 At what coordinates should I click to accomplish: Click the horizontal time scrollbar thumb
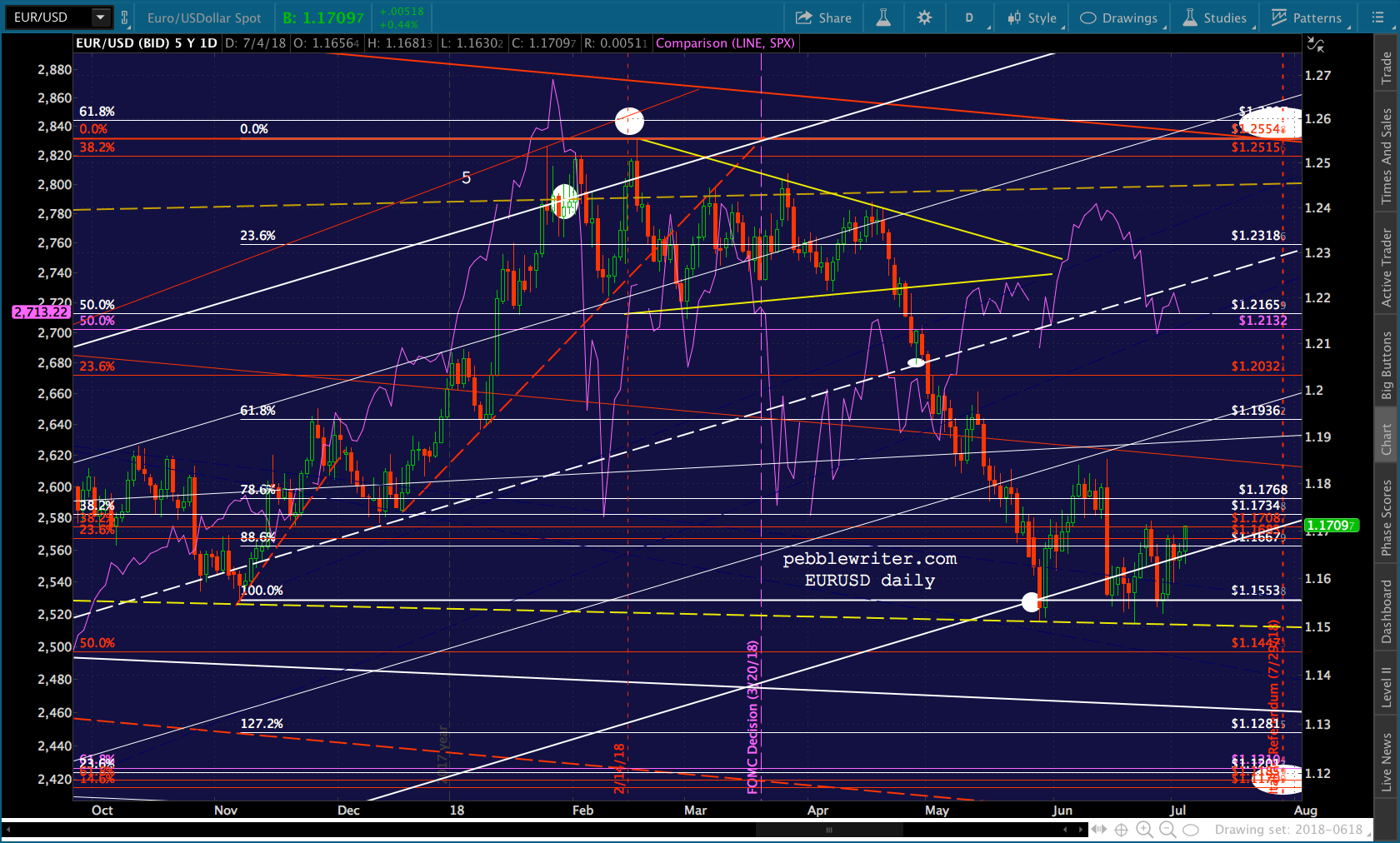[829, 830]
